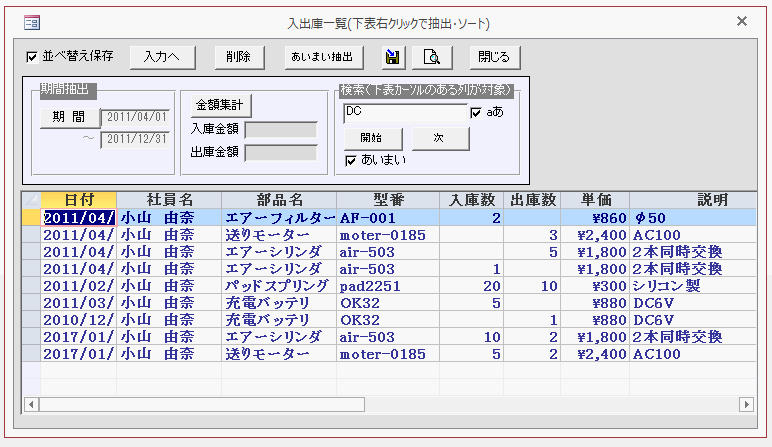Click the 社員名 column header

coord(169,200)
